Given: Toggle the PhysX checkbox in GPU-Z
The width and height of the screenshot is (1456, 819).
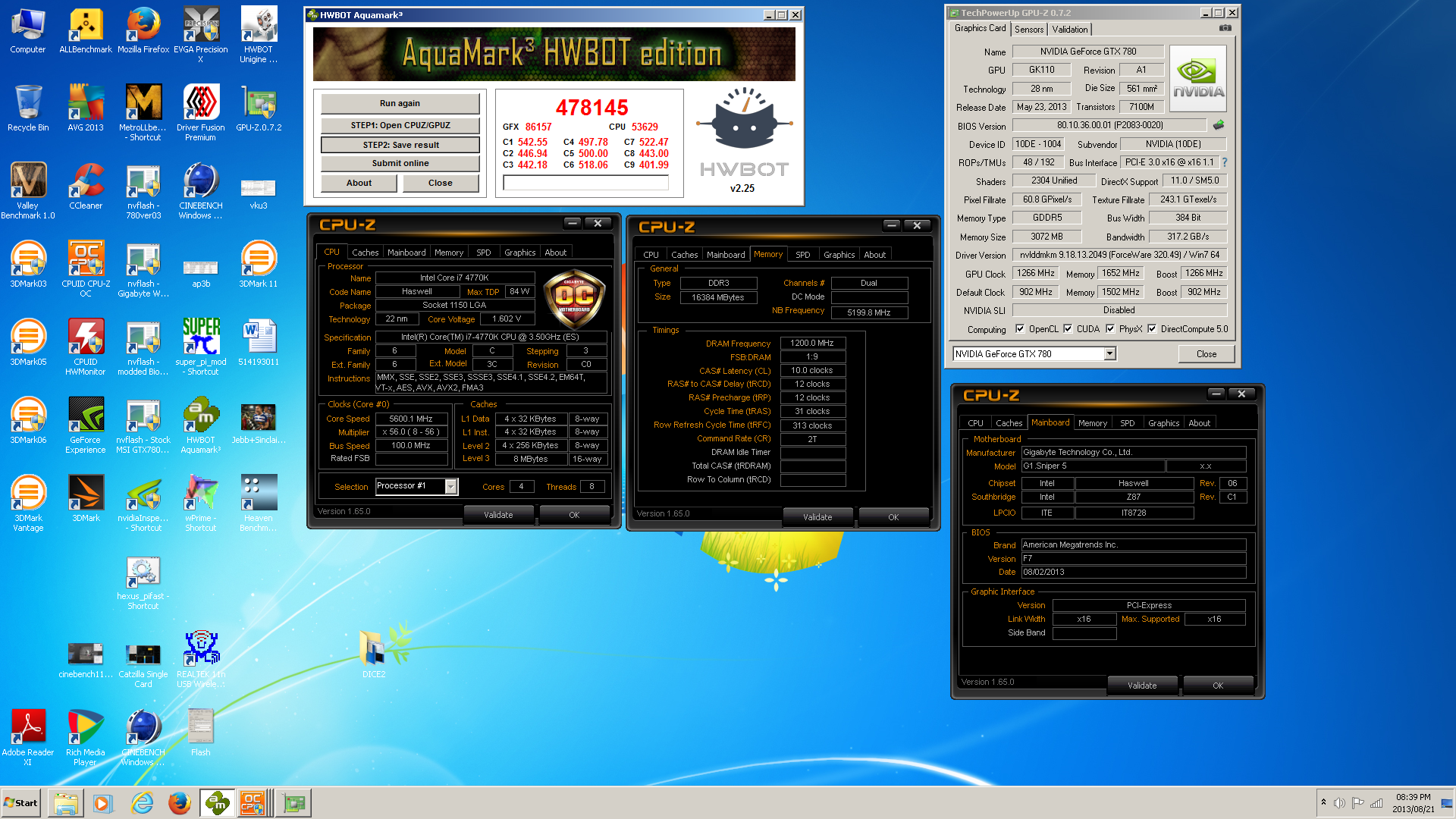Looking at the screenshot, I should [1110, 329].
